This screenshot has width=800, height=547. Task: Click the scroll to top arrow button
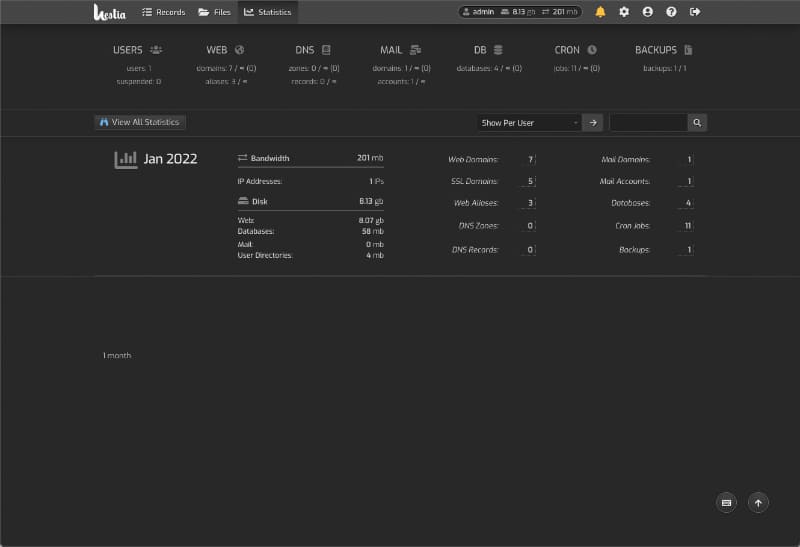[758, 503]
